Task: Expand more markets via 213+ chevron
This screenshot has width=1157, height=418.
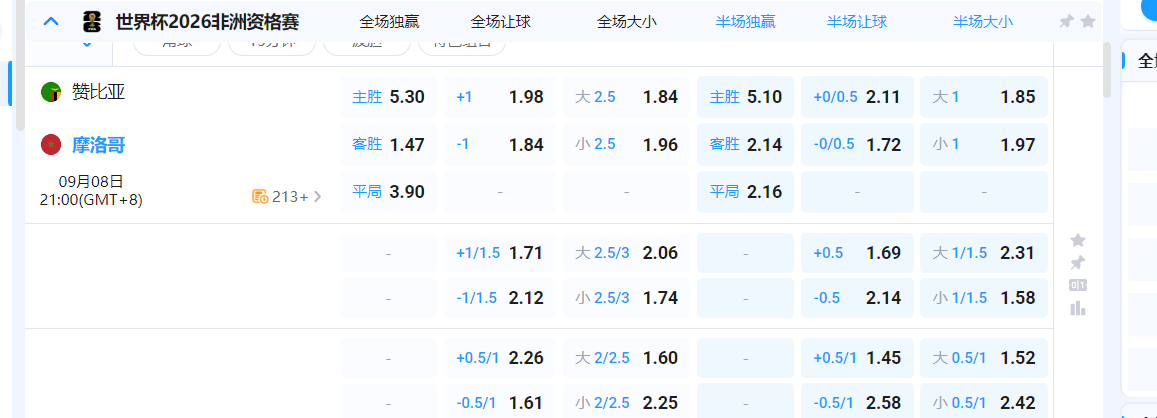Action: (x=318, y=197)
